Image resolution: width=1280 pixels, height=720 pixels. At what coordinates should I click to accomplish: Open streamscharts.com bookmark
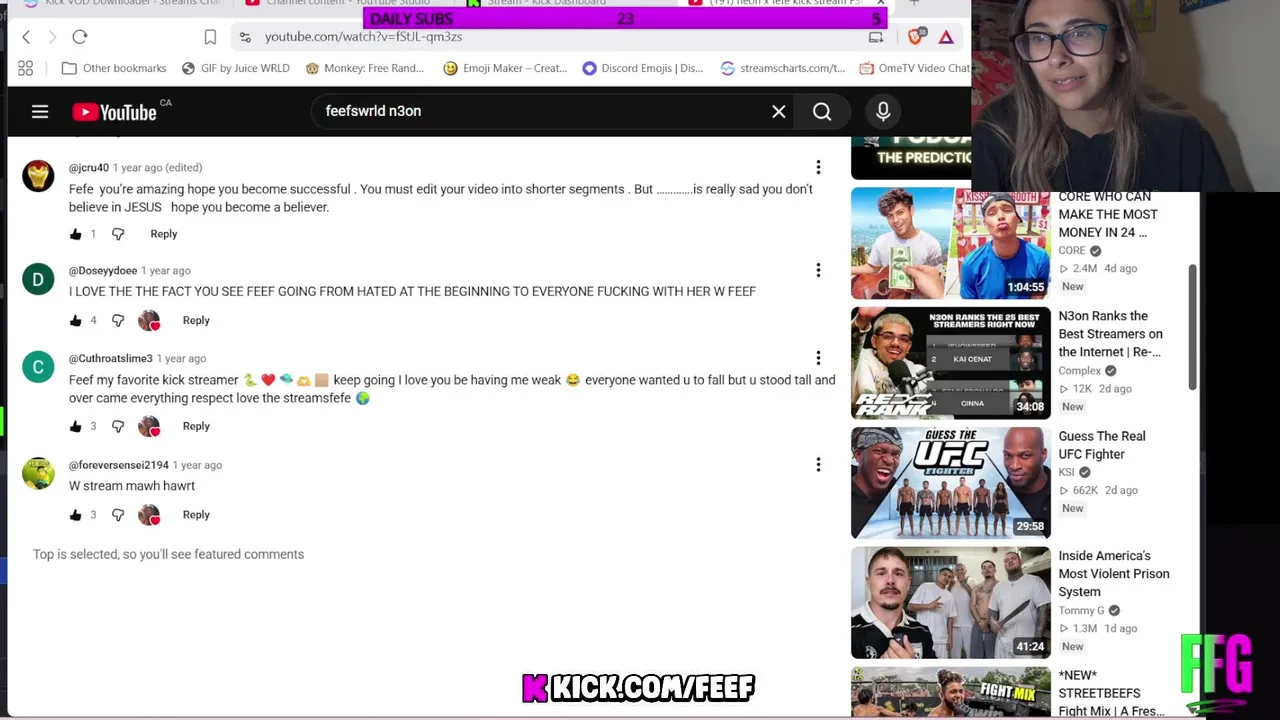tap(783, 68)
